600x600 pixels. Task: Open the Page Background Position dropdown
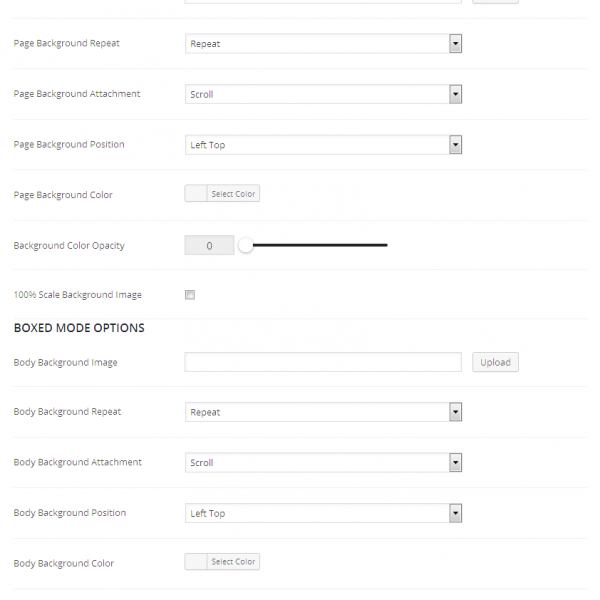click(x=323, y=145)
